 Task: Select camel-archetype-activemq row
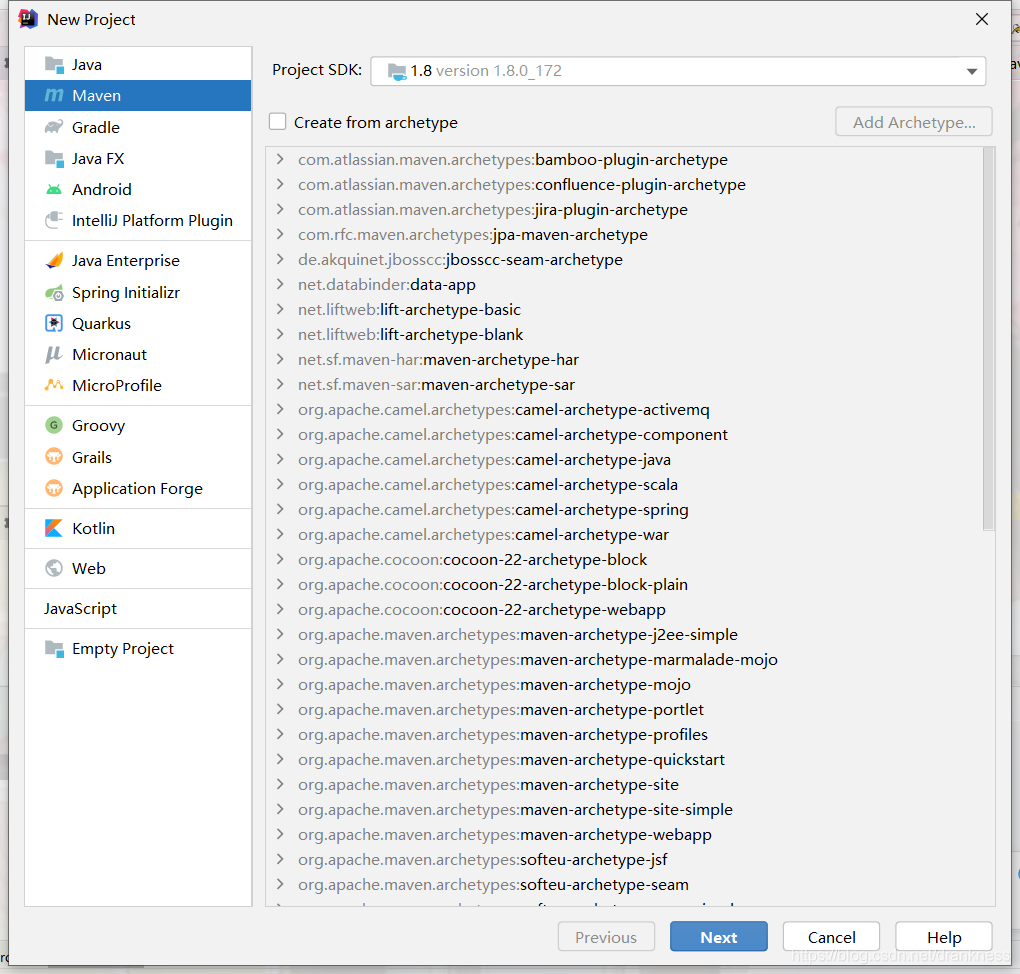point(624,409)
